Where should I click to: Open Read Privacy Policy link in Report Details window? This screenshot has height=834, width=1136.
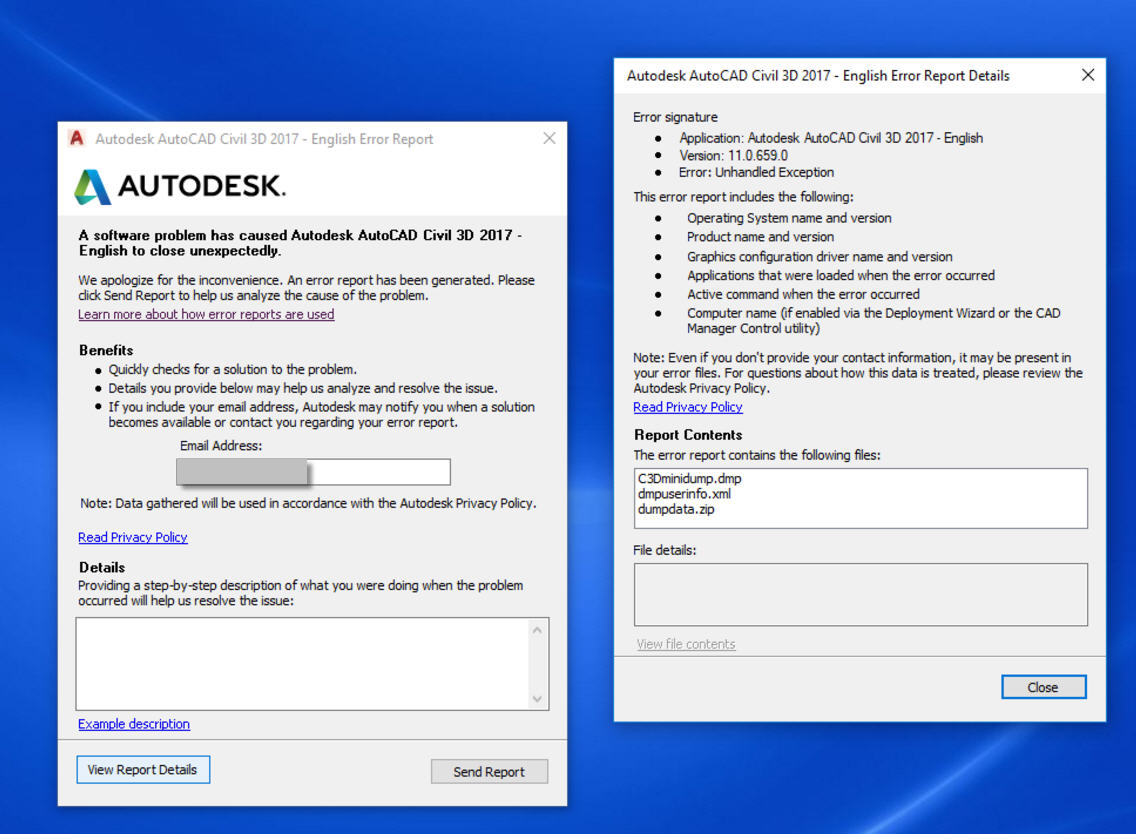coord(688,407)
